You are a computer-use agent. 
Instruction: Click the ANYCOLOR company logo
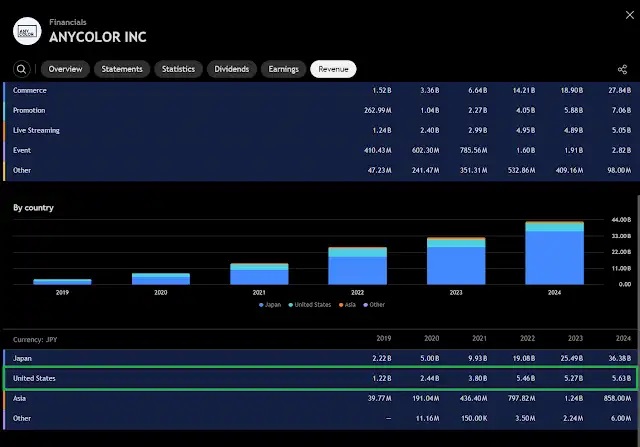pyautogui.click(x=27, y=31)
